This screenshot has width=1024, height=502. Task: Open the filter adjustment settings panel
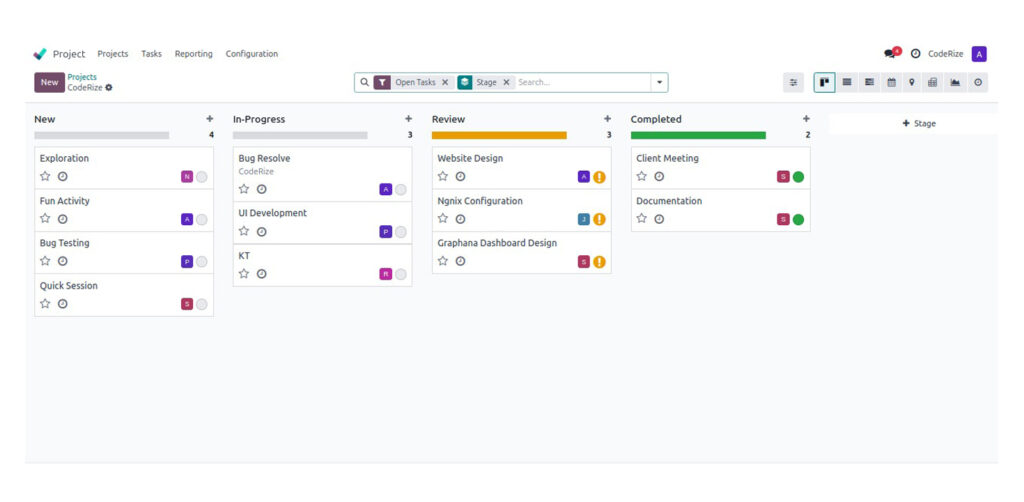tap(794, 82)
